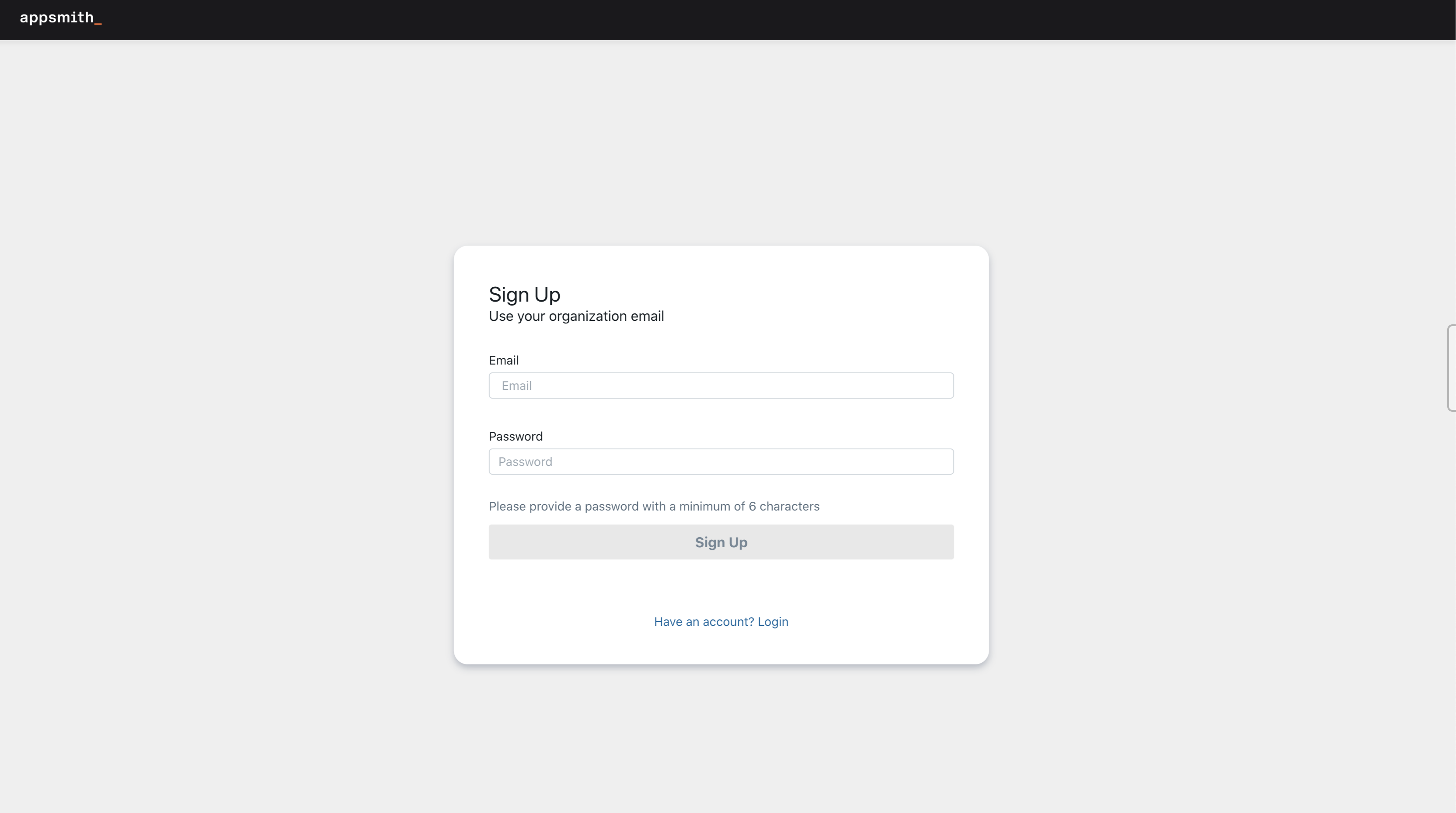This screenshot has width=1456, height=813.
Task: Click the password minimum characters hint
Action: click(x=653, y=506)
